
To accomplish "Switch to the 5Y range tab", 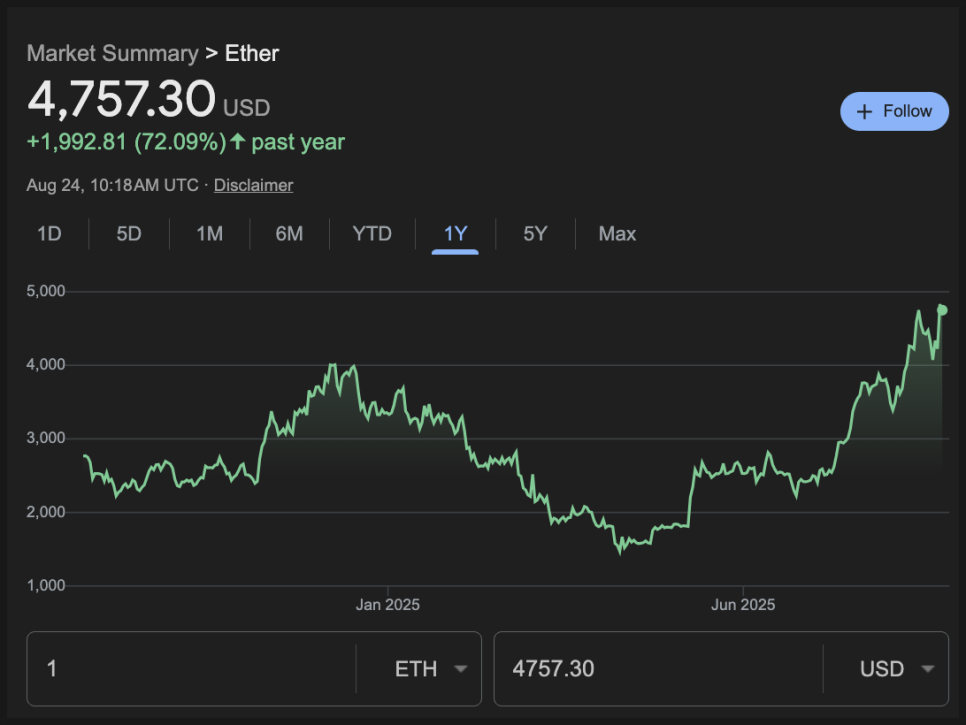I will pos(535,234).
